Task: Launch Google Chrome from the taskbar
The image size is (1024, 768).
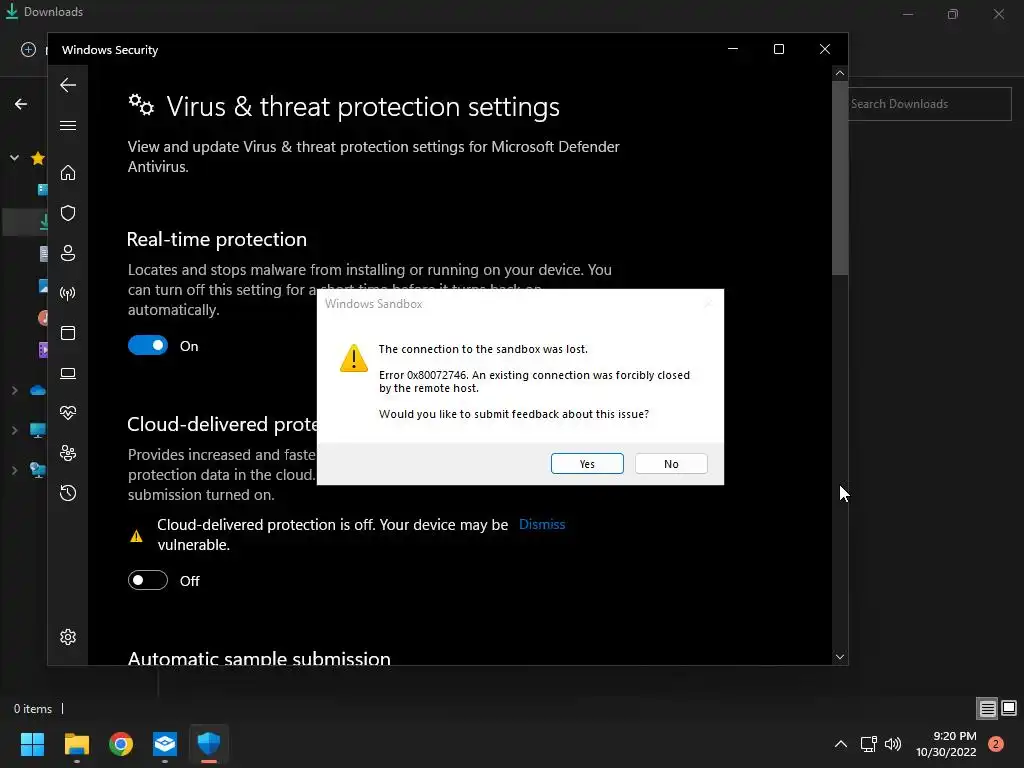Action: 121,744
